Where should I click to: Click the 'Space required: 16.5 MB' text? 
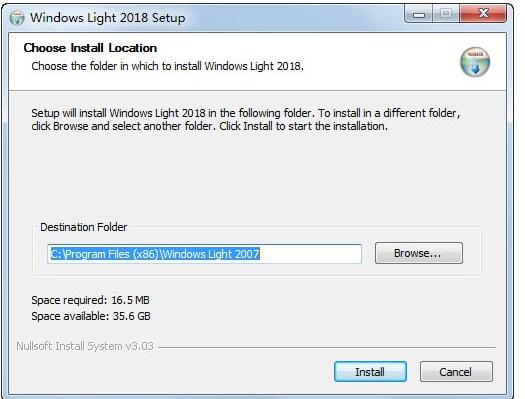tap(90, 300)
